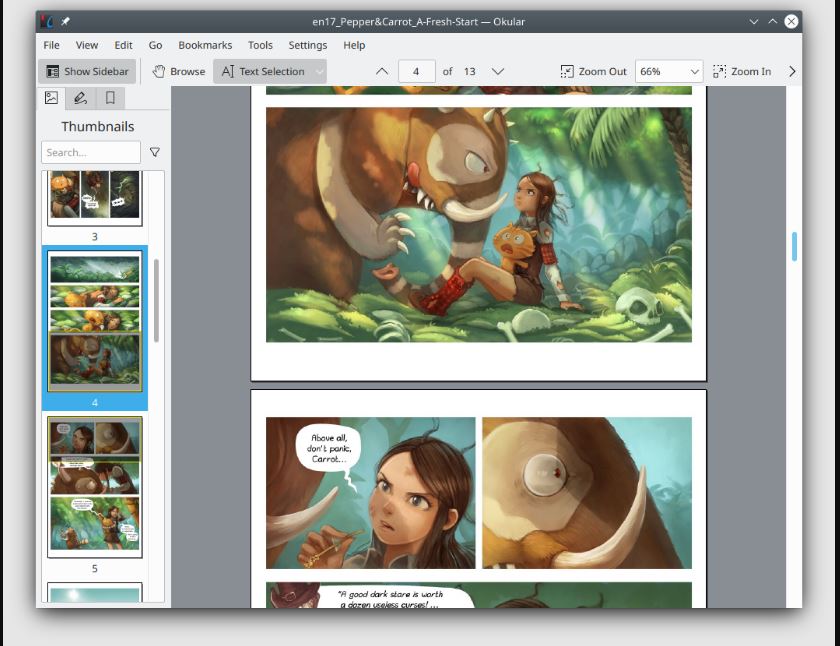Open the Go menu
Viewport: 840px width, 646px height.
[x=155, y=45]
